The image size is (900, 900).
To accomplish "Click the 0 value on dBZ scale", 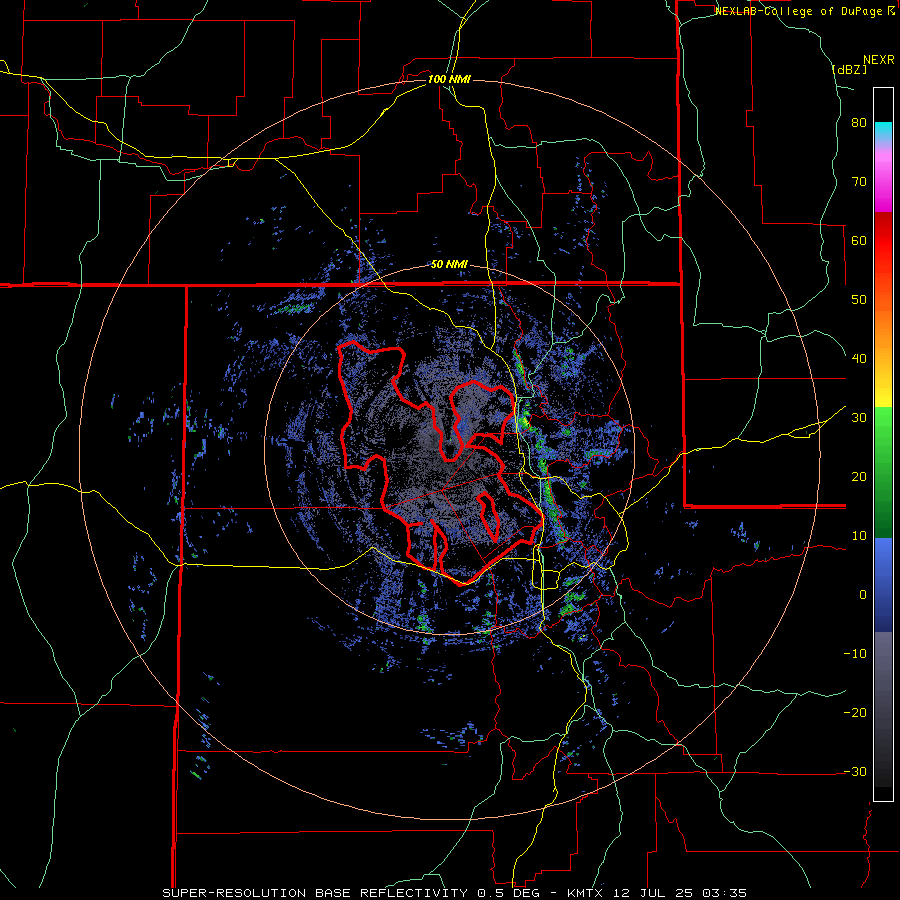I will point(863,595).
